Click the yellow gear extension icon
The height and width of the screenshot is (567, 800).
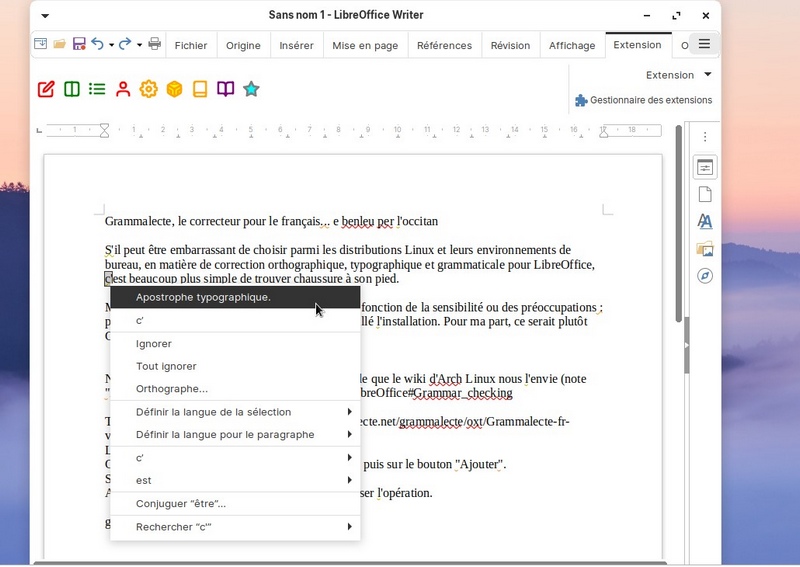(149, 89)
